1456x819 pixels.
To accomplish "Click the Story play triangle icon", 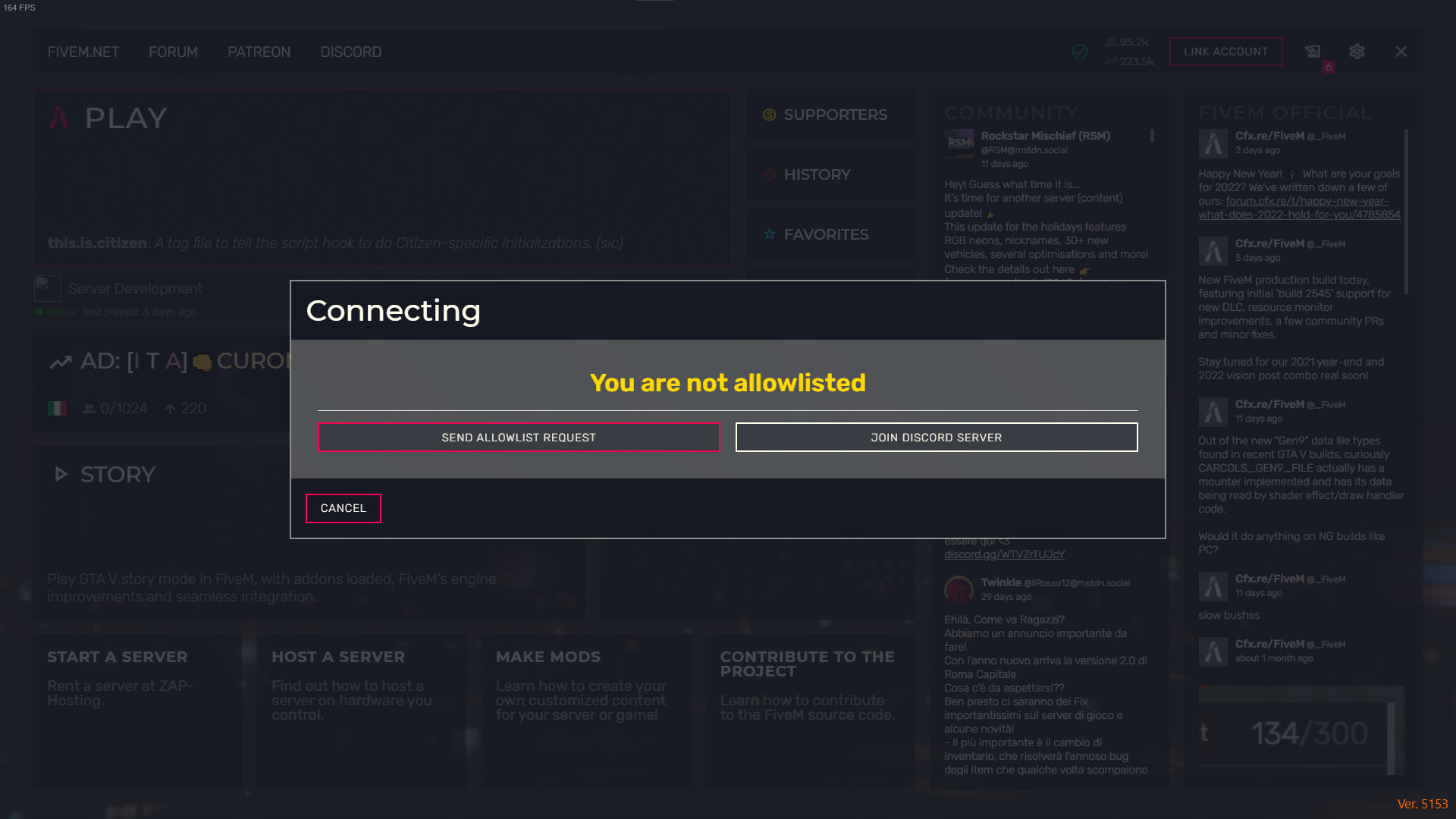I will (61, 475).
